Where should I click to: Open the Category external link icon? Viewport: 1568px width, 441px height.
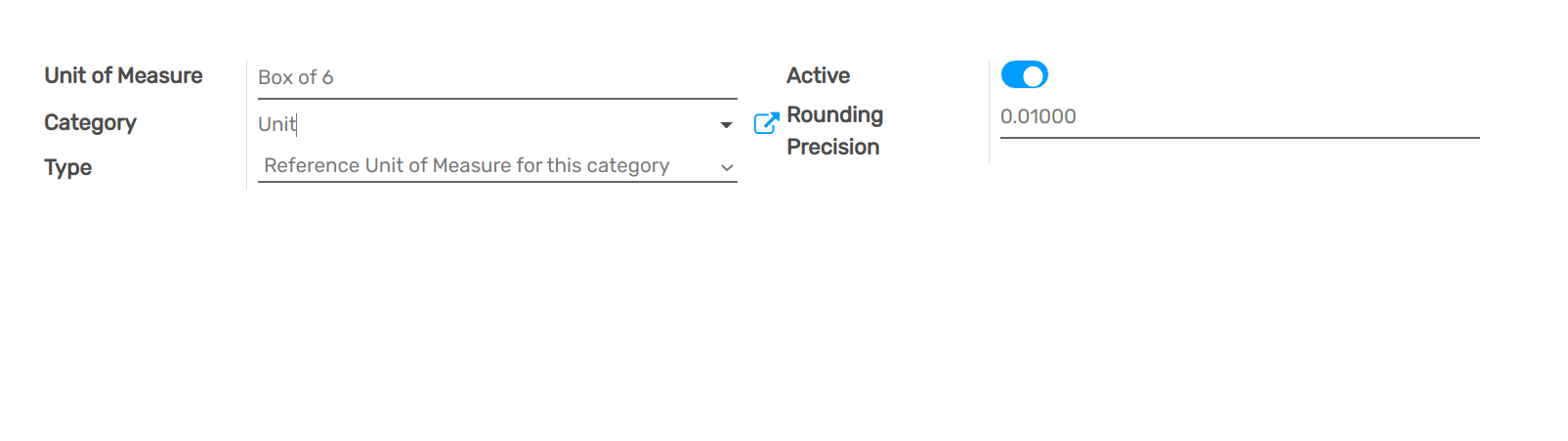tap(766, 123)
